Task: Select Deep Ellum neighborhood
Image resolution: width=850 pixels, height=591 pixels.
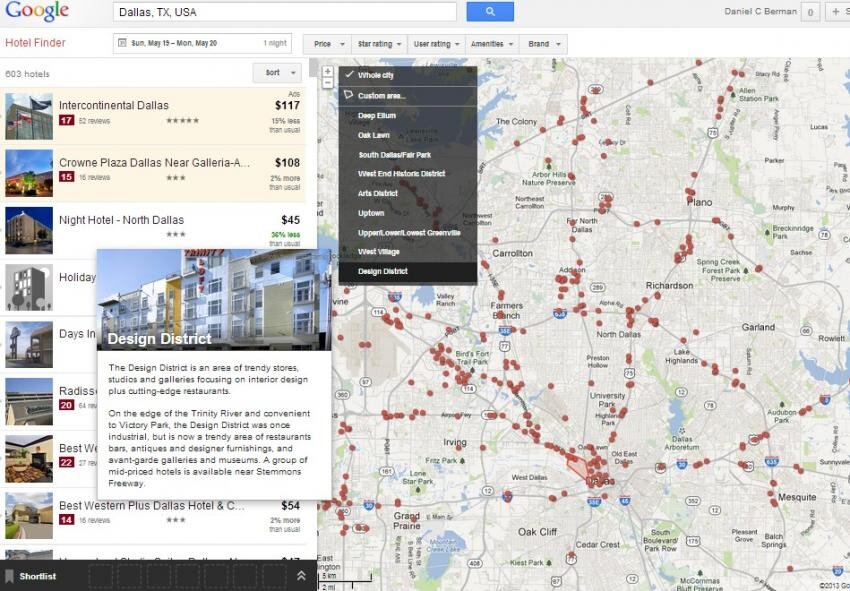Action: click(x=408, y=115)
